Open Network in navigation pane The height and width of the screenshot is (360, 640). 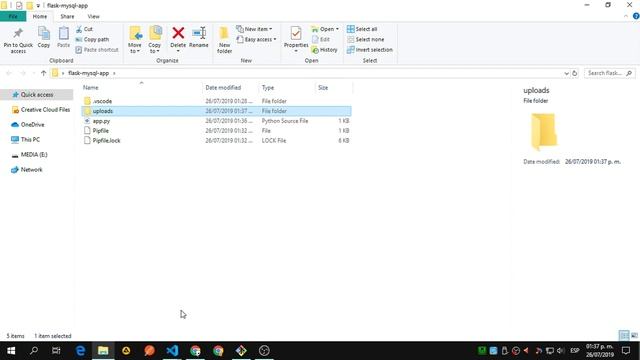(27, 169)
